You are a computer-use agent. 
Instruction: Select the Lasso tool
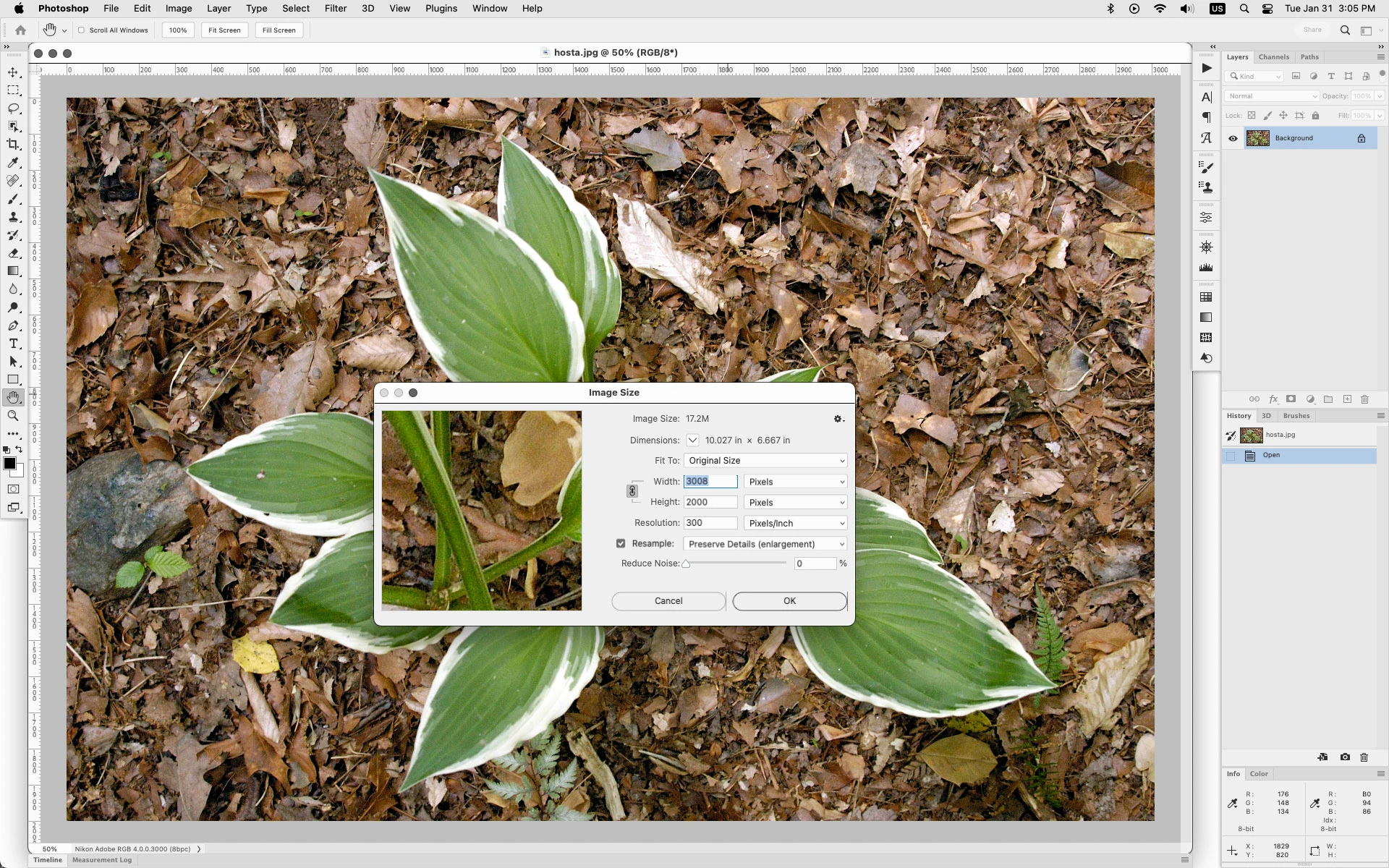13,109
